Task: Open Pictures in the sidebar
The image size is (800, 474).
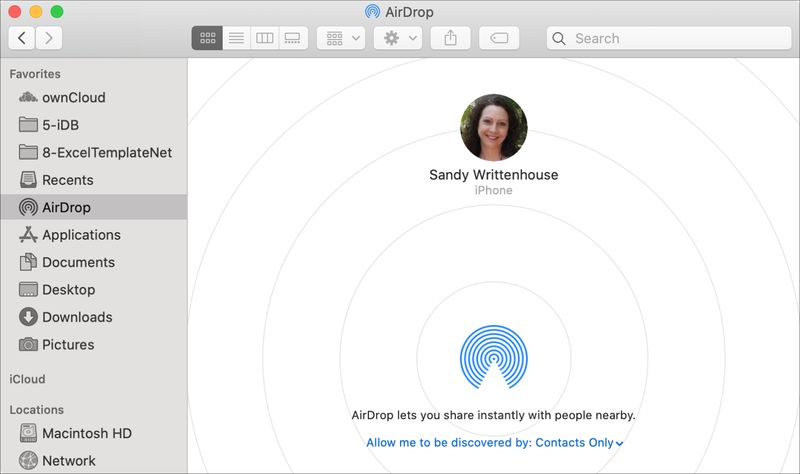Action: tap(94, 344)
